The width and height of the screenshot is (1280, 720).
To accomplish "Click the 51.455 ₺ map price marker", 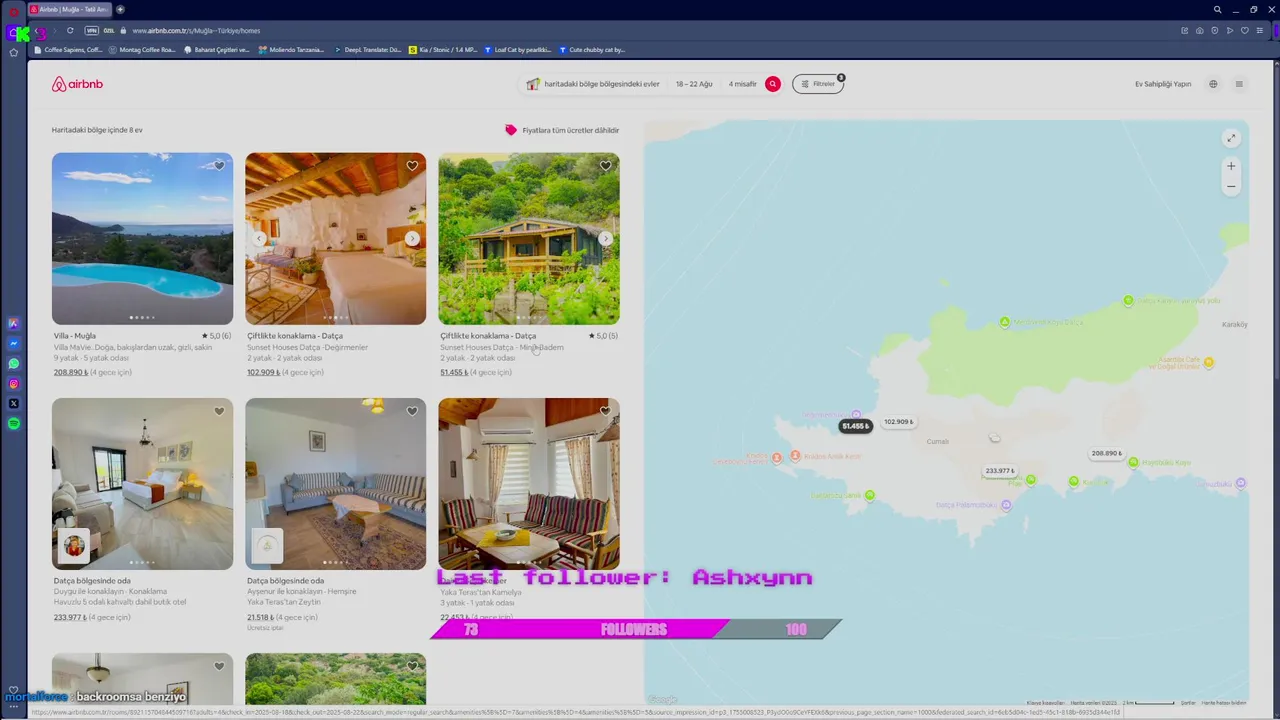I will 855,426.
